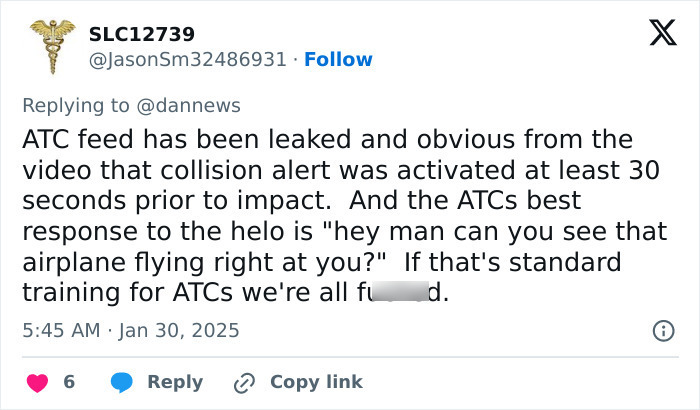Click the tweet's last line 'training for ATCs'
Viewport: 700px width, 410px height.
click(236, 293)
